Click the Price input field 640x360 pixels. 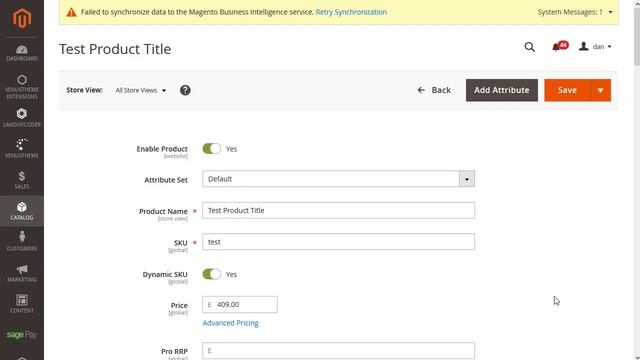coord(240,304)
